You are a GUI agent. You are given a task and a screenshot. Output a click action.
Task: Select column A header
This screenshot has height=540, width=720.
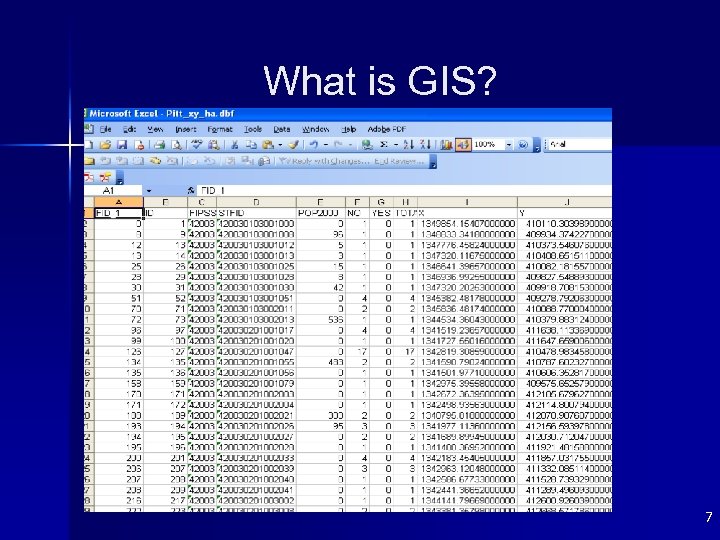pyautogui.click(x=119, y=202)
